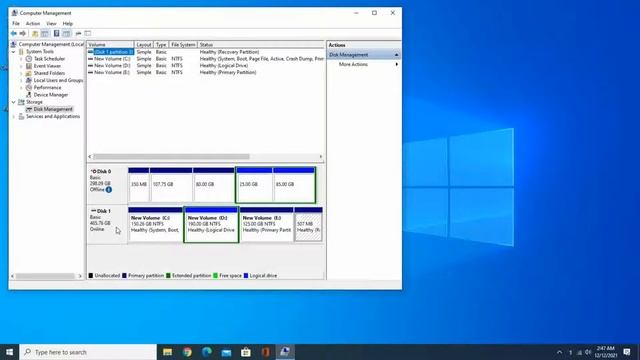Collapse the Disk Management actions header
The width and height of the screenshot is (640, 360).
click(x=396, y=55)
